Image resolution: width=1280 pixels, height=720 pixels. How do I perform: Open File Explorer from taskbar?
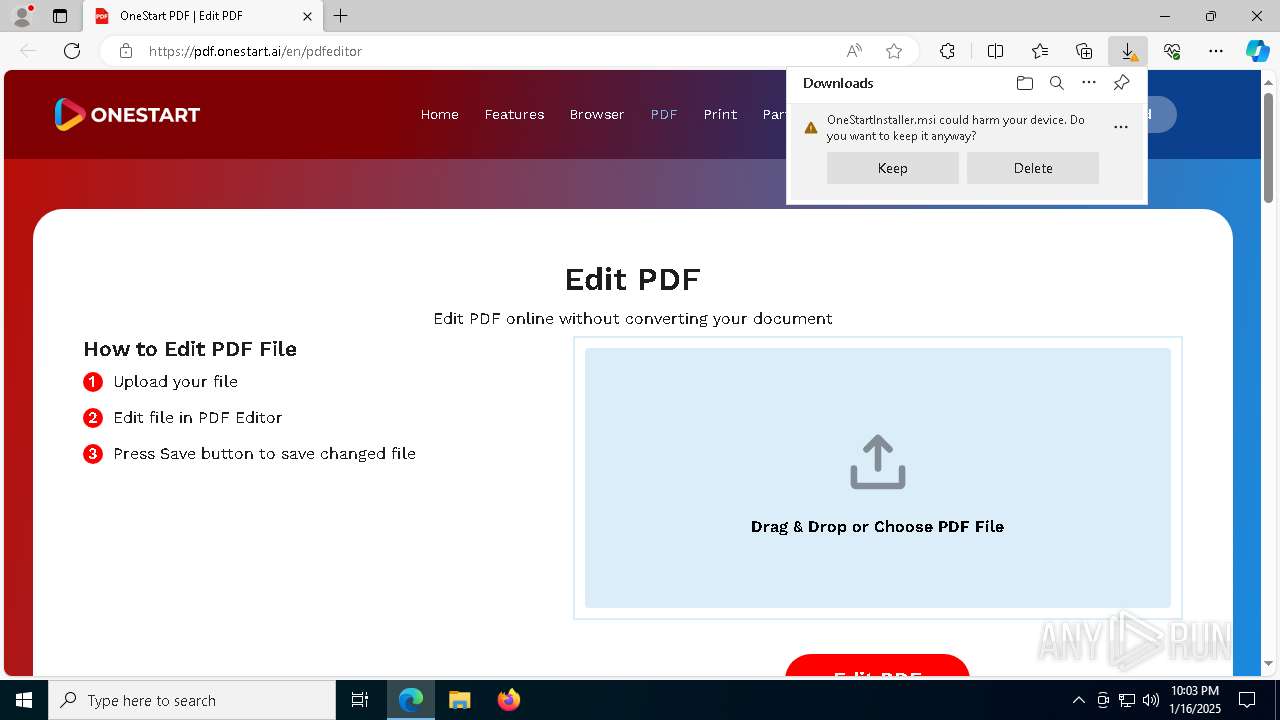pyautogui.click(x=459, y=700)
